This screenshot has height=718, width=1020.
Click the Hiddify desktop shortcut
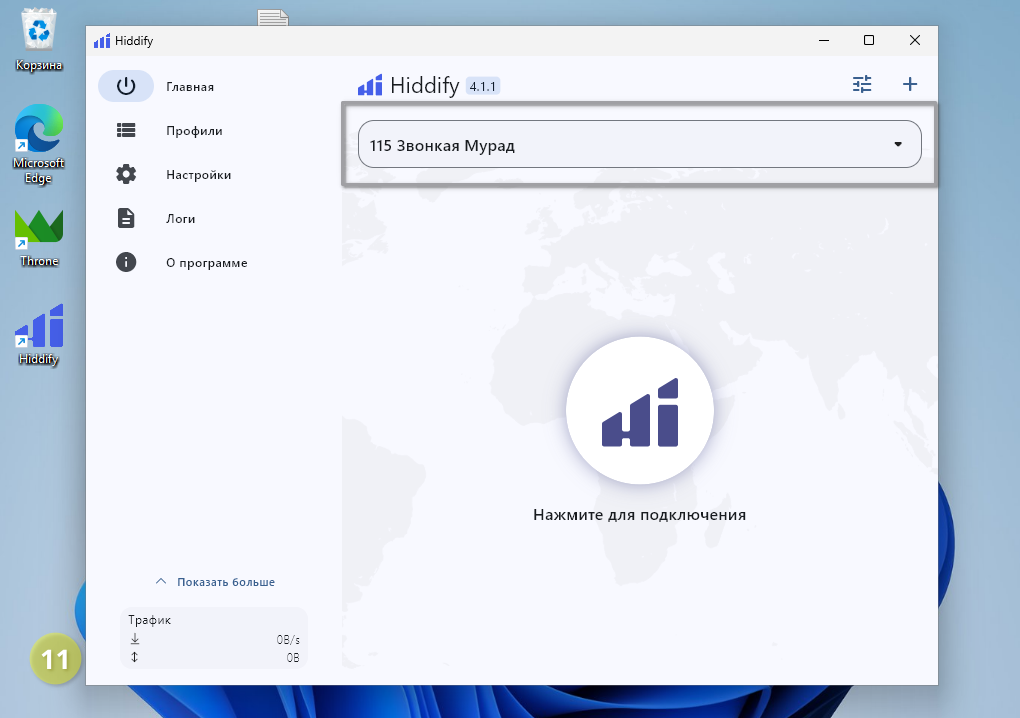[39, 335]
